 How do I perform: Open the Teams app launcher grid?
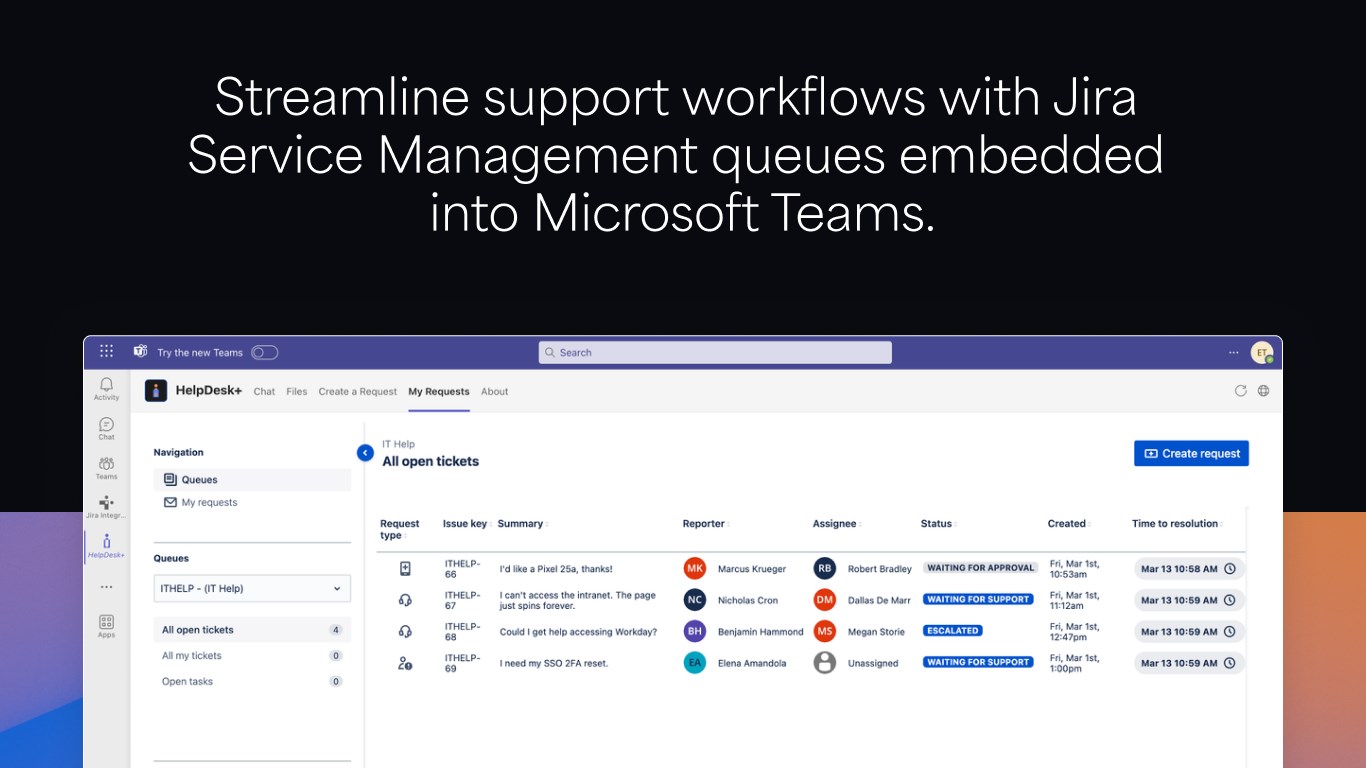pyautogui.click(x=106, y=352)
